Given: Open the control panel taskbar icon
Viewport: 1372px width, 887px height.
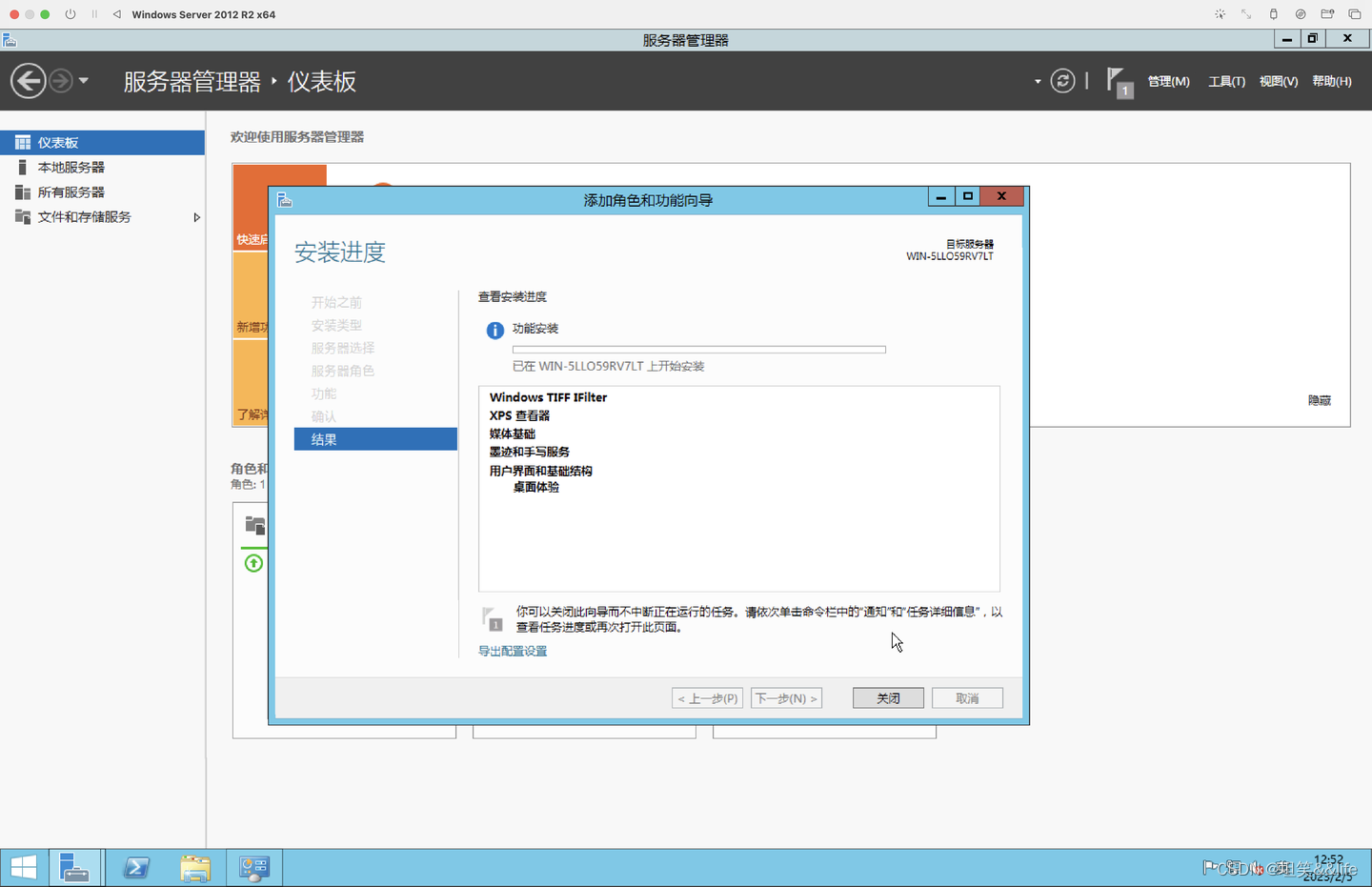Looking at the screenshot, I should point(254,868).
